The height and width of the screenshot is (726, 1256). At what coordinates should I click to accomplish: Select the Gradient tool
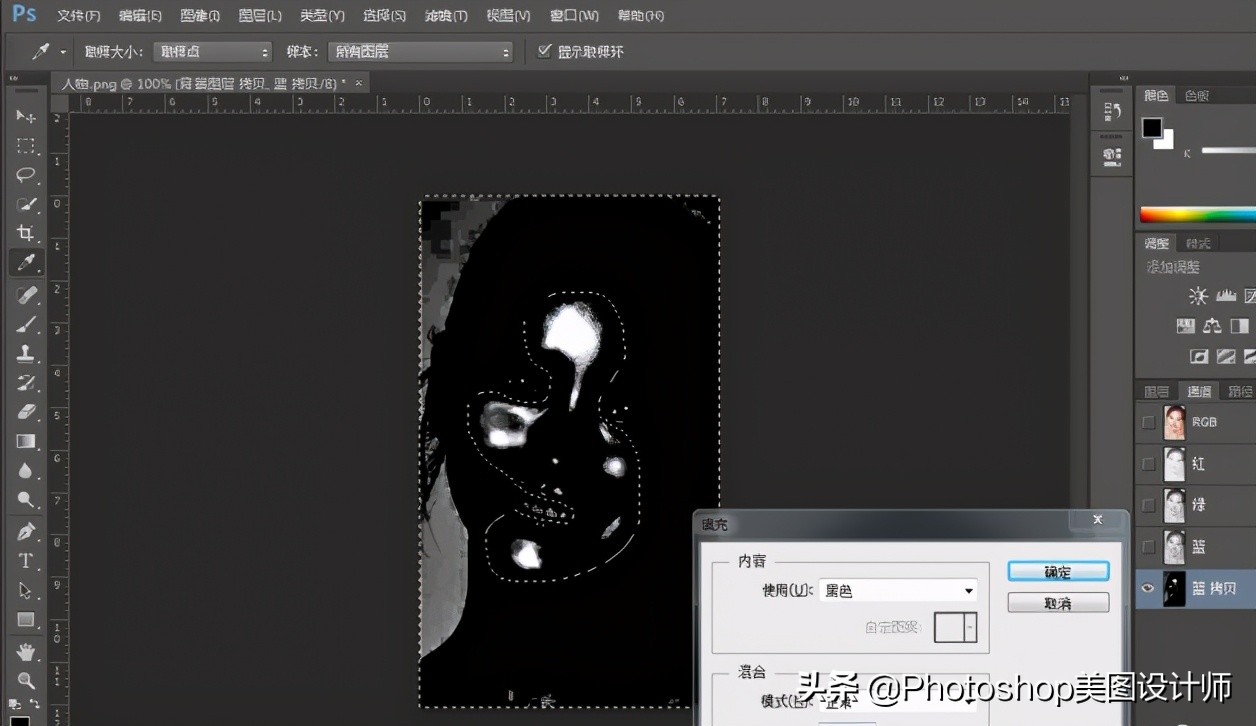point(26,440)
